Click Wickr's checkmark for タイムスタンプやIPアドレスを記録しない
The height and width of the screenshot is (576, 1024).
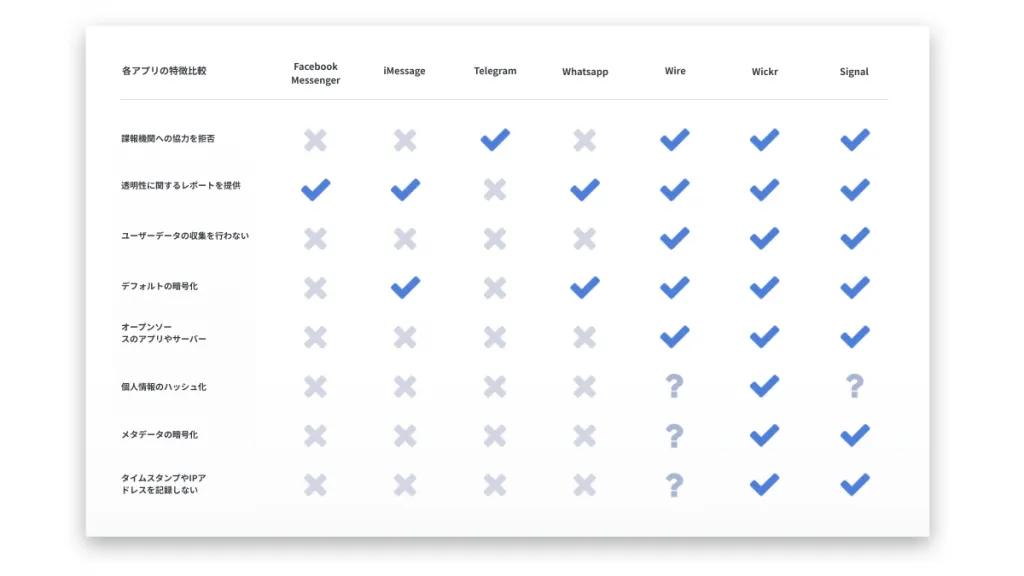764,485
